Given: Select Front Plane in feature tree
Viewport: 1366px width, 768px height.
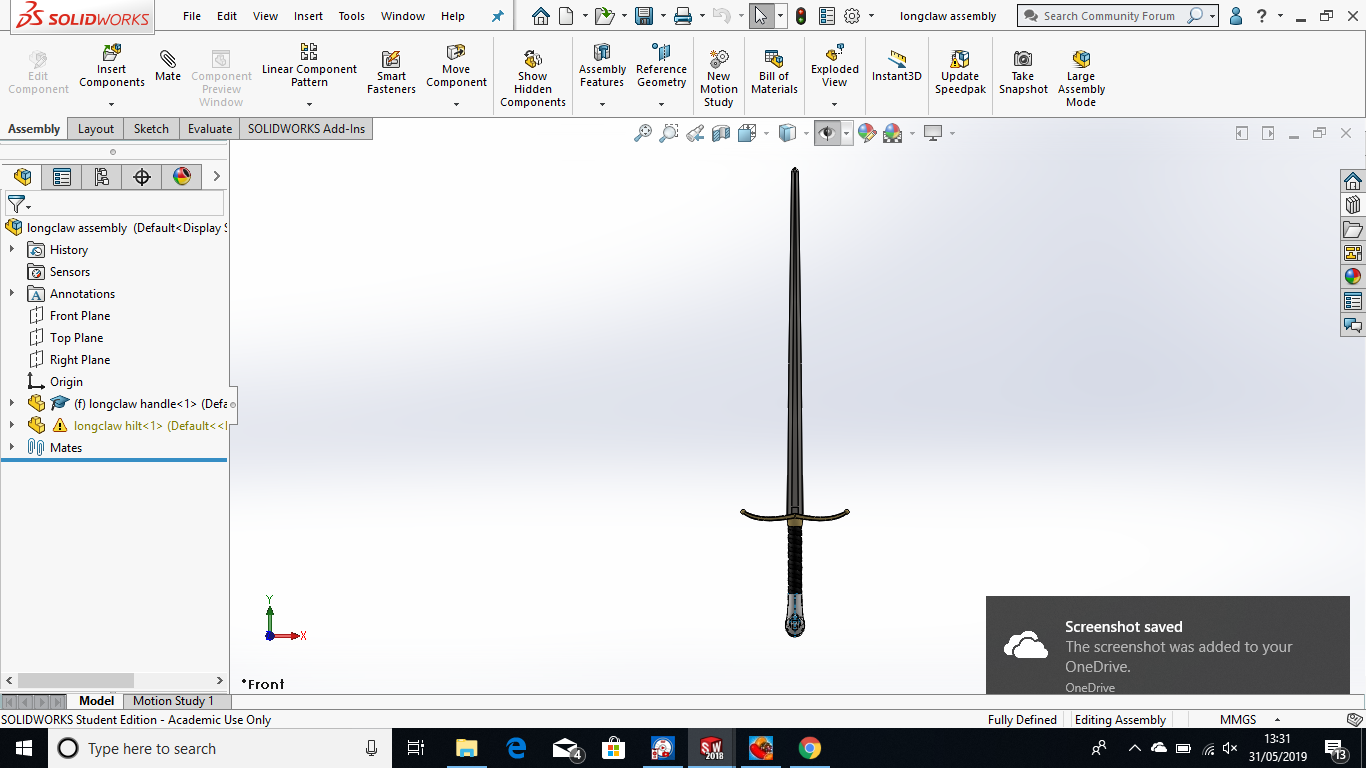Looking at the screenshot, I should pos(80,315).
